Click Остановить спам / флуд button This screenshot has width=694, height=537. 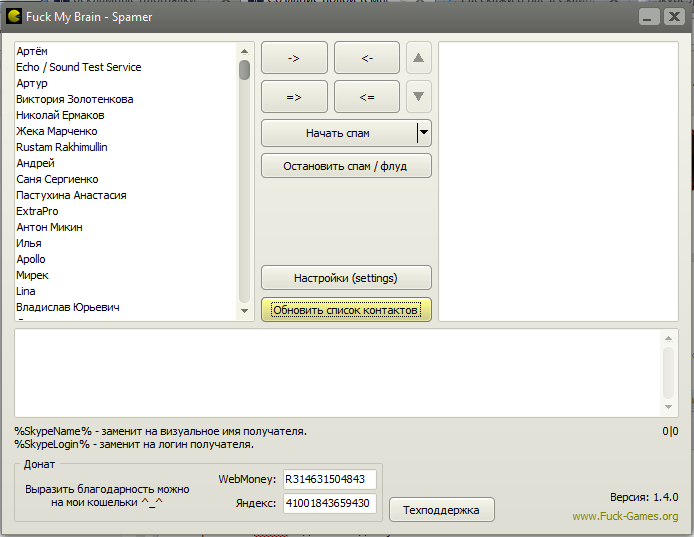[346, 166]
